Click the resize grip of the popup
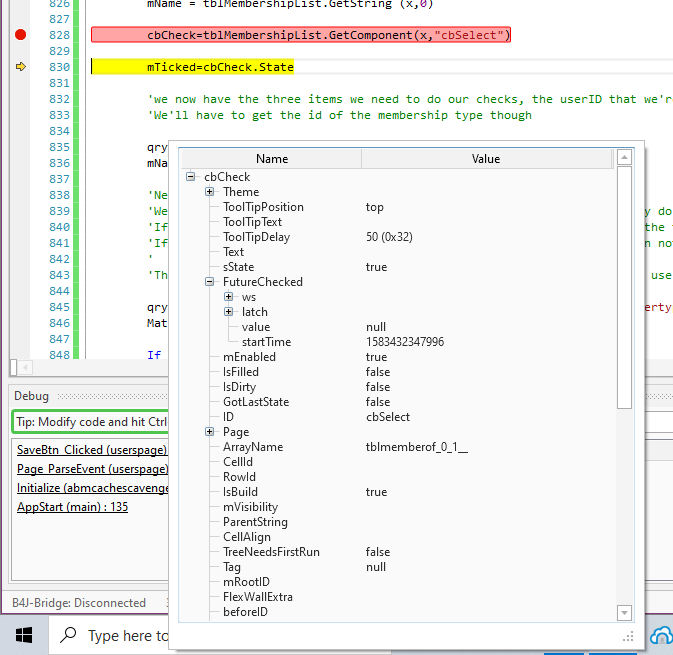Viewport: 673px width, 655px height. point(628,637)
